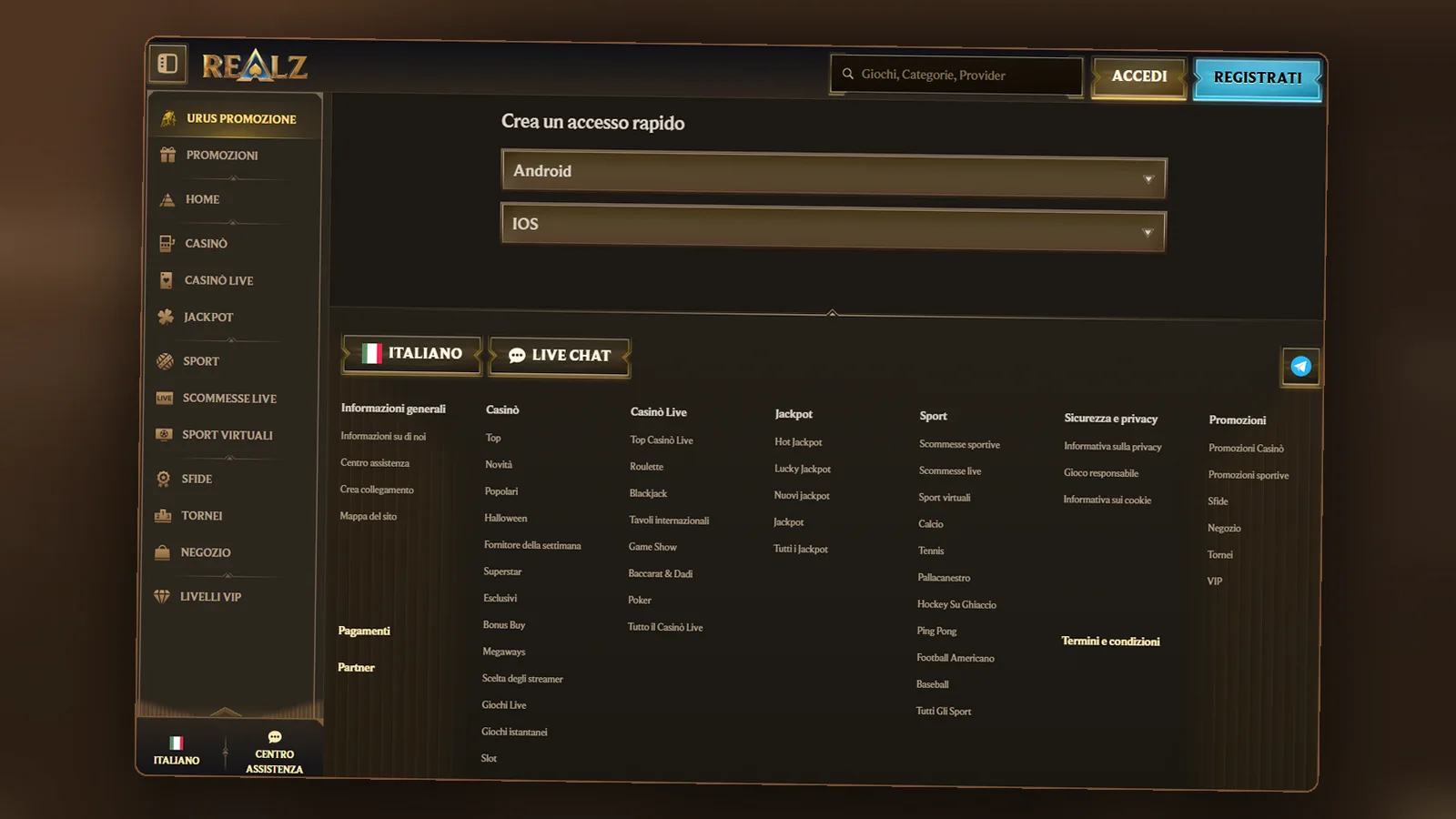Open the Termini e condizioni link
This screenshot has height=819, width=1456.
pos(1110,642)
